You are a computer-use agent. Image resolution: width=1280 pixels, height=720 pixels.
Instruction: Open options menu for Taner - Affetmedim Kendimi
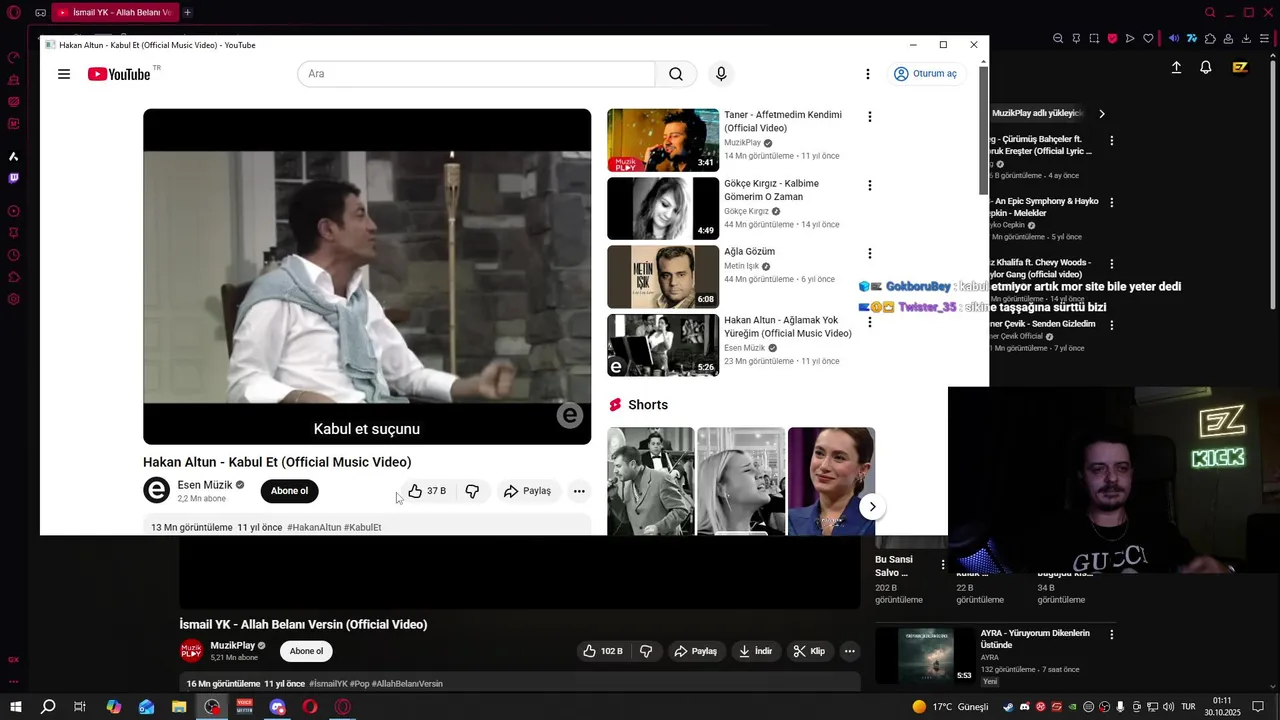[870, 117]
